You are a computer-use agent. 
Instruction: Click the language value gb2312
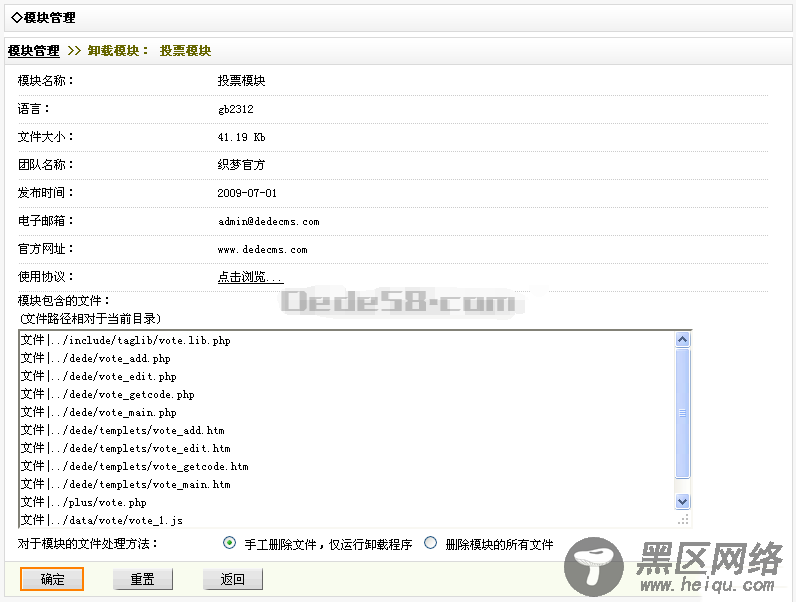(236, 109)
